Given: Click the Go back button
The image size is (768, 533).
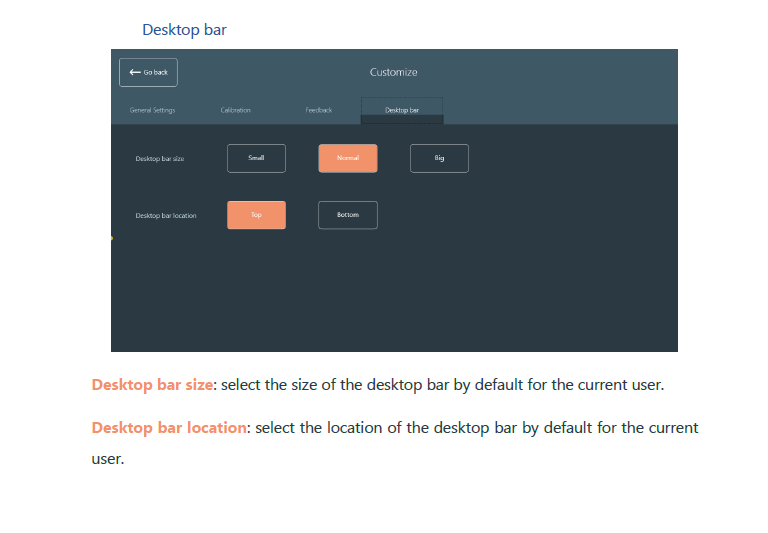Looking at the screenshot, I should (148, 73).
